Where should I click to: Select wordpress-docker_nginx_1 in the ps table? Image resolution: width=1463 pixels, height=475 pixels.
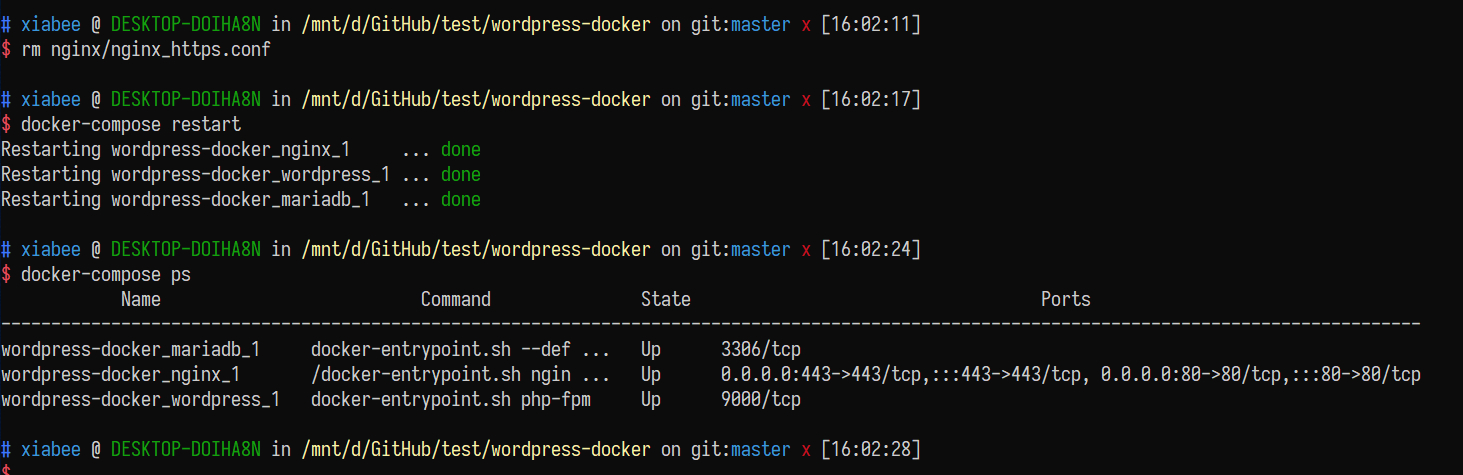pyautogui.click(x=121, y=375)
